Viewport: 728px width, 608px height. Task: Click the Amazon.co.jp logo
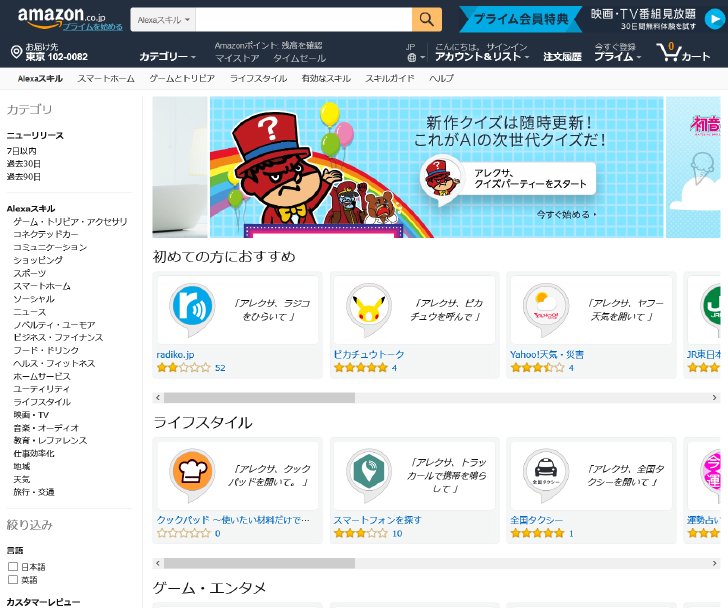pyautogui.click(x=61, y=17)
